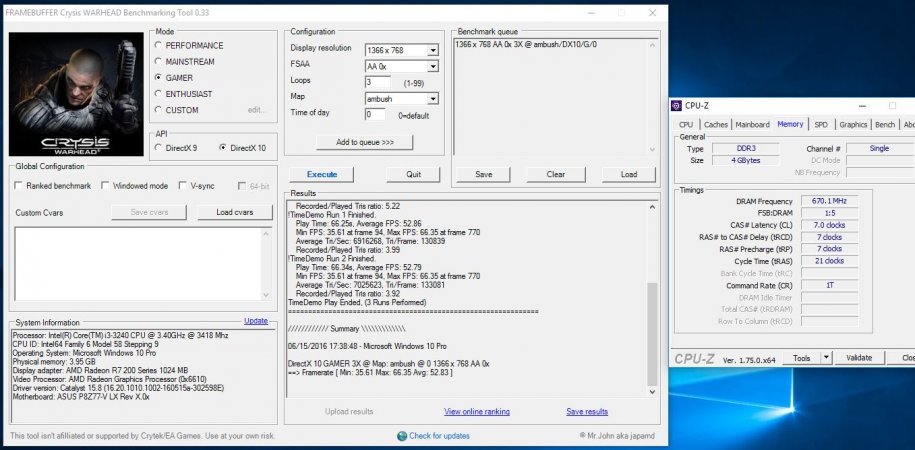Click the globe icon beside Check for updates

[402, 436]
